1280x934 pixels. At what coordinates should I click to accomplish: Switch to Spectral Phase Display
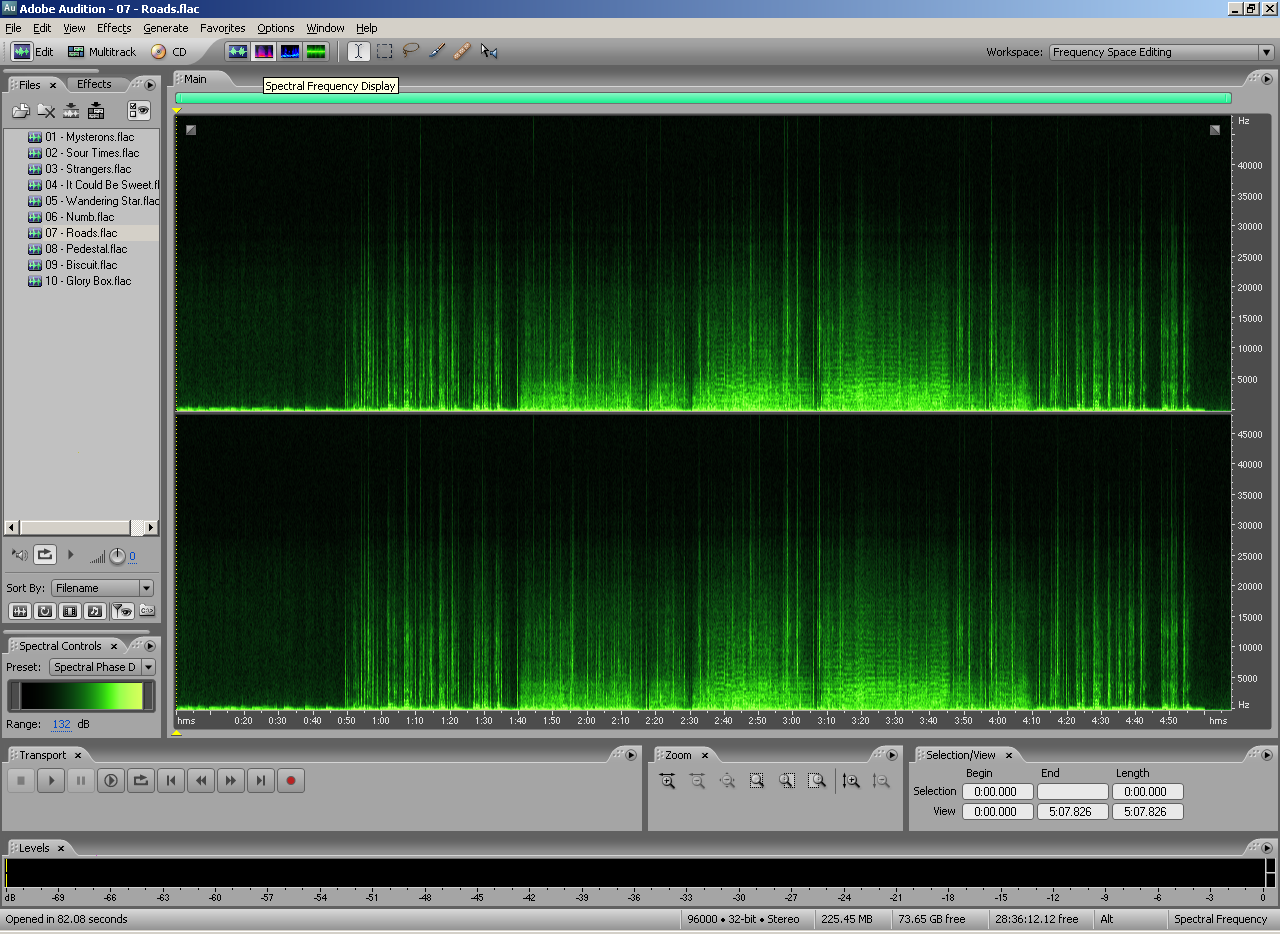coord(316,51)
